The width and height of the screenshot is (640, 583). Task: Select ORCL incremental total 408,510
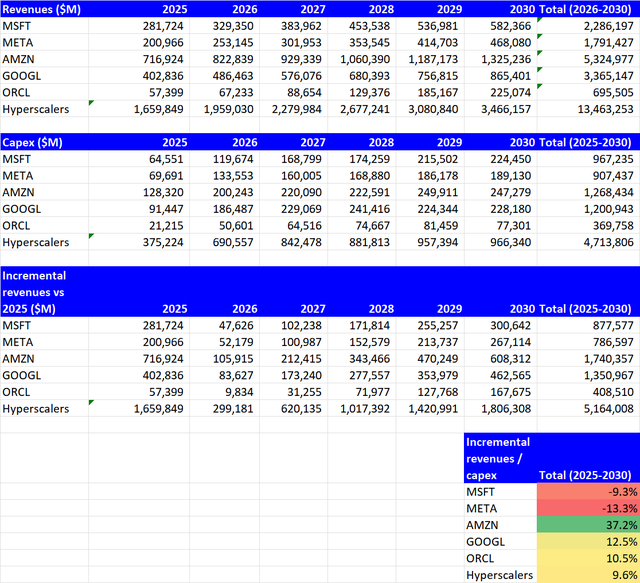point(588,392)
